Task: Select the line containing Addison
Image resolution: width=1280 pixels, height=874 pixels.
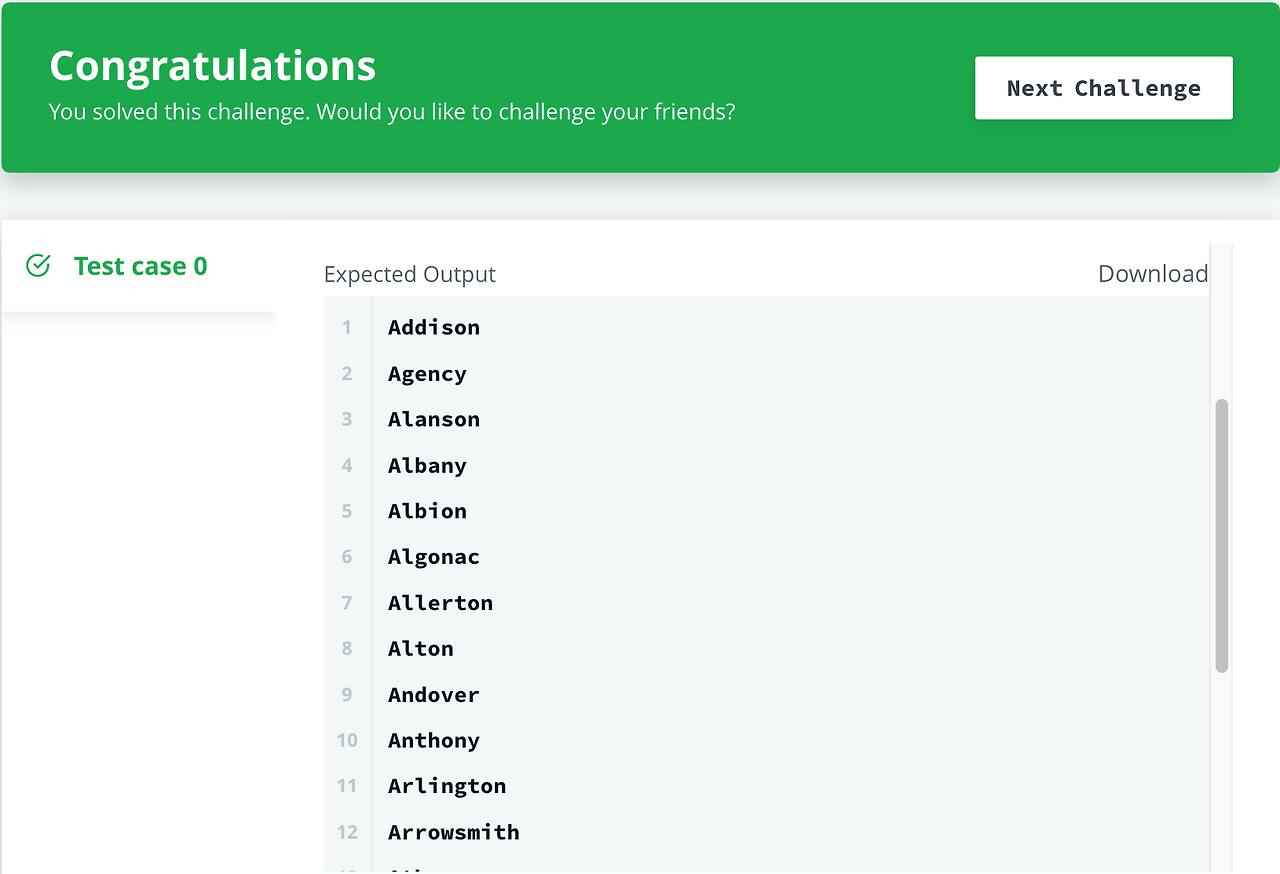Action: [x=433, y=327]
